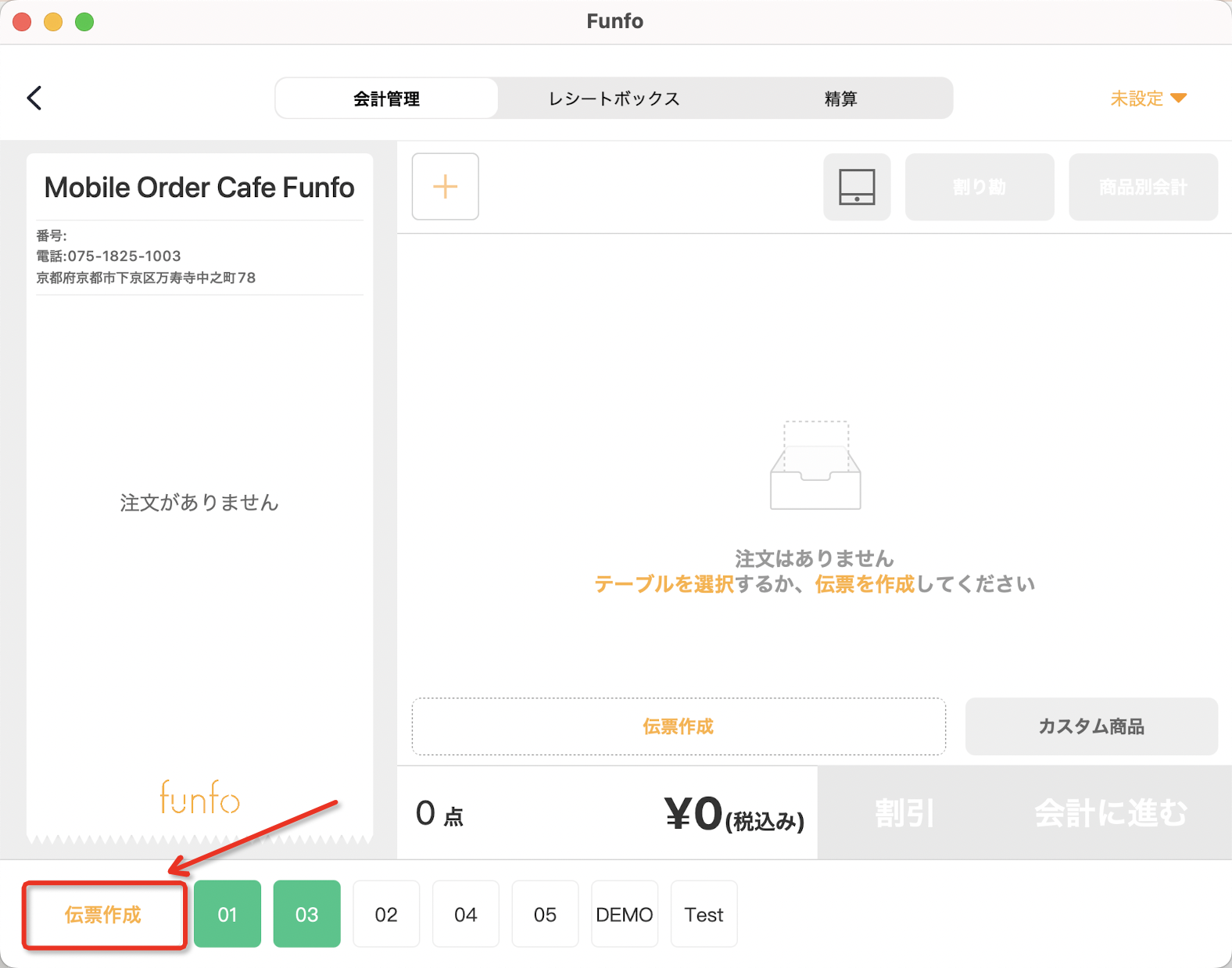The image size is (1232, 968).
Task: Select the Test table
Action: pos(704,914)
